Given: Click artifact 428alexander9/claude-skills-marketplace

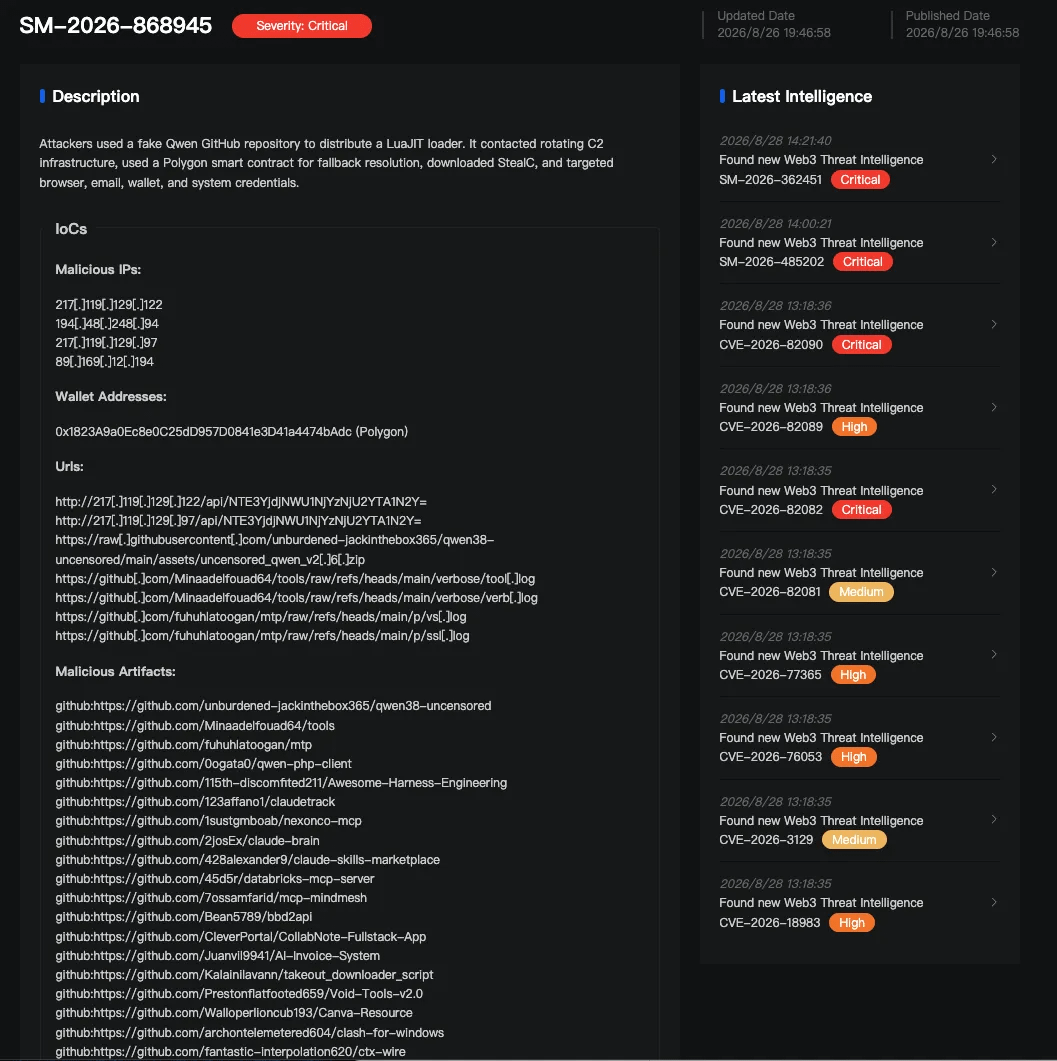Looking at the screenshot, I should click(x=248, y=859).
